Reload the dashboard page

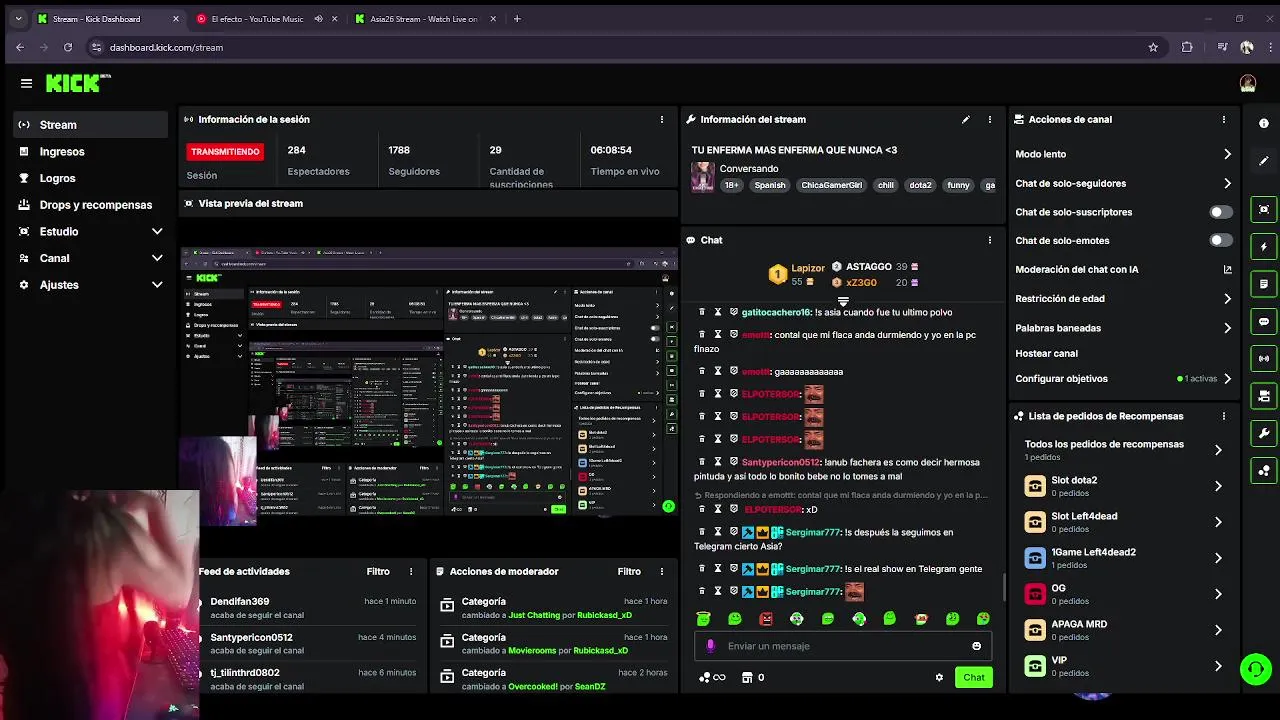pyautogui.click(x=68, y=47)
